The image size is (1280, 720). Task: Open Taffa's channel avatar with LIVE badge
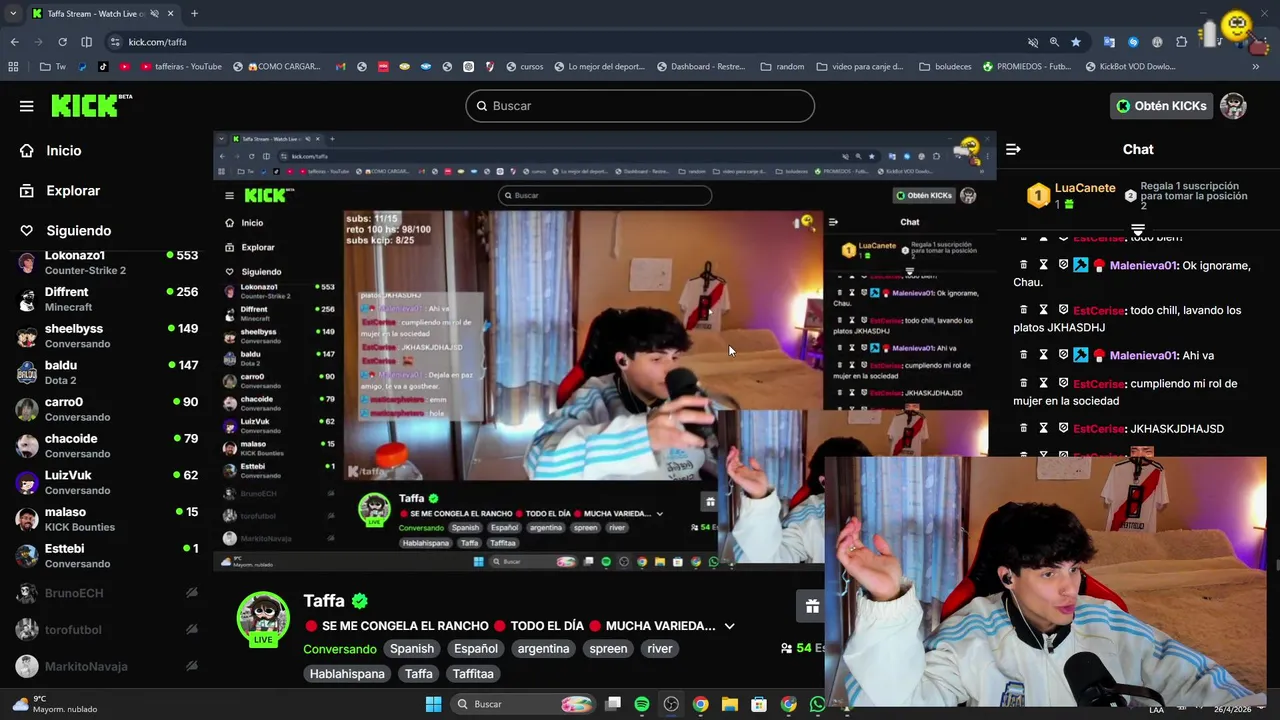point(263,618)
